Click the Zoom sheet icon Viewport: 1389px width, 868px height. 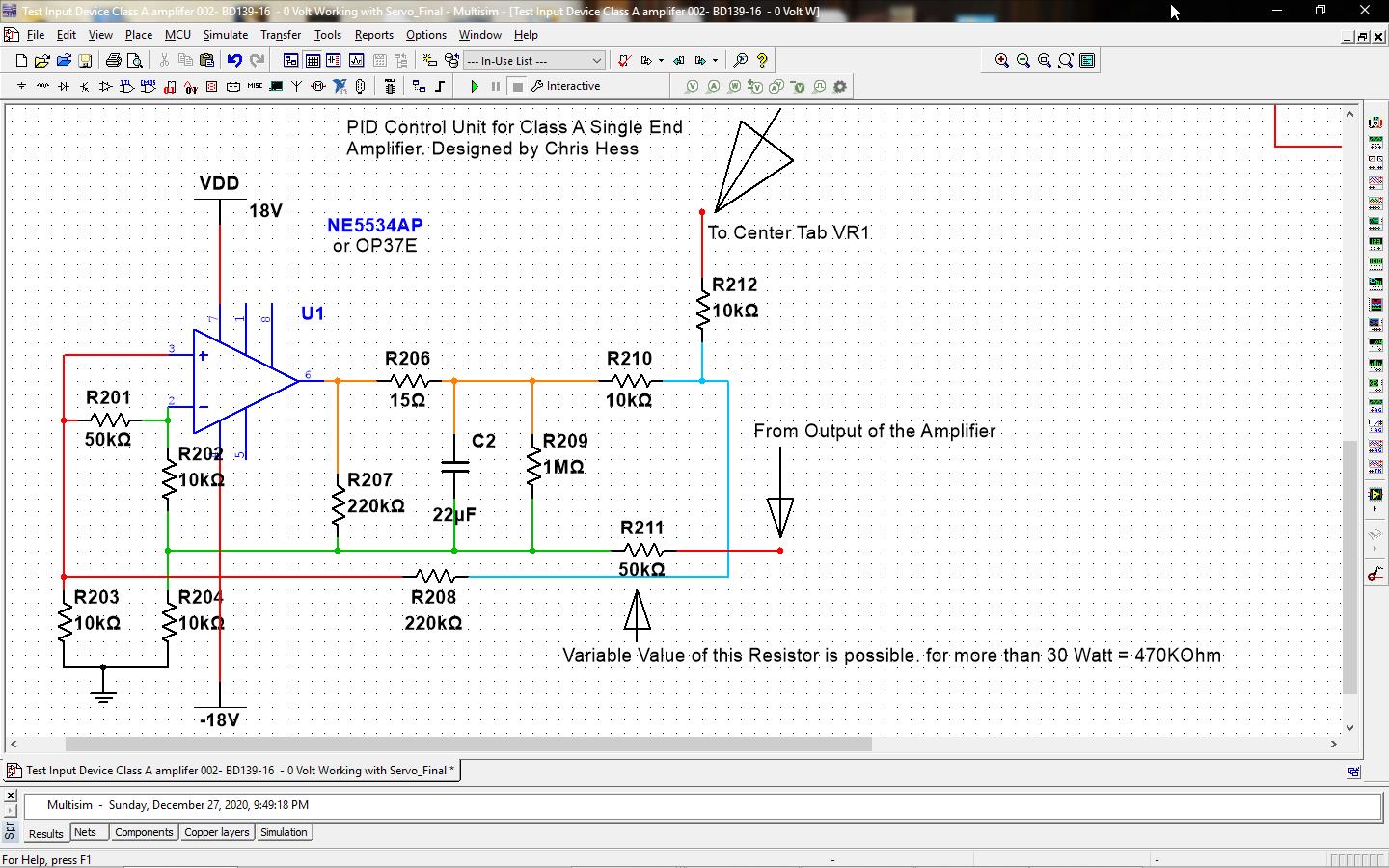point(1066,60)
